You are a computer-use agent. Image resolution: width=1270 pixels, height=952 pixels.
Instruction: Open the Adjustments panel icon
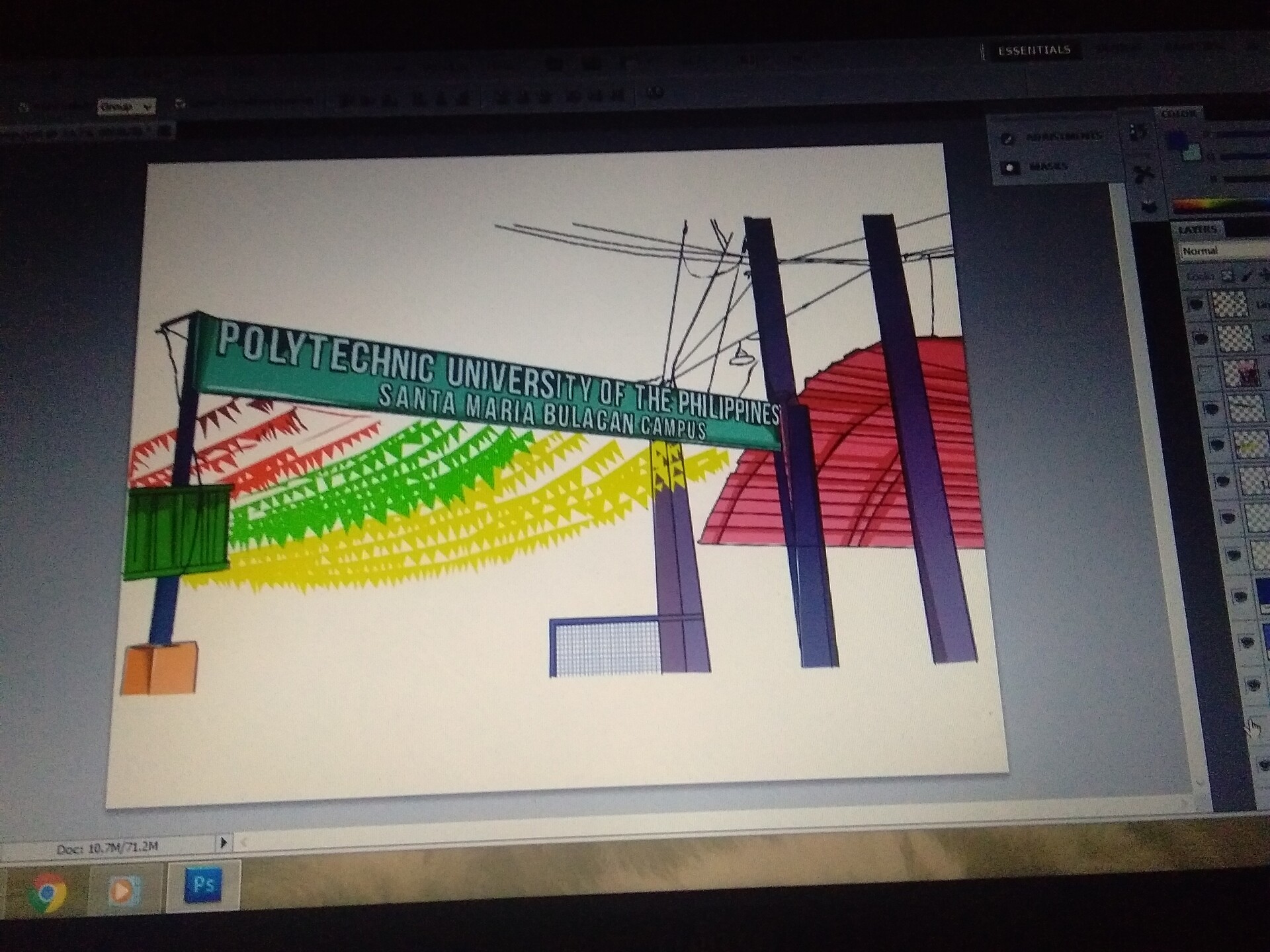coord(1008,138)
